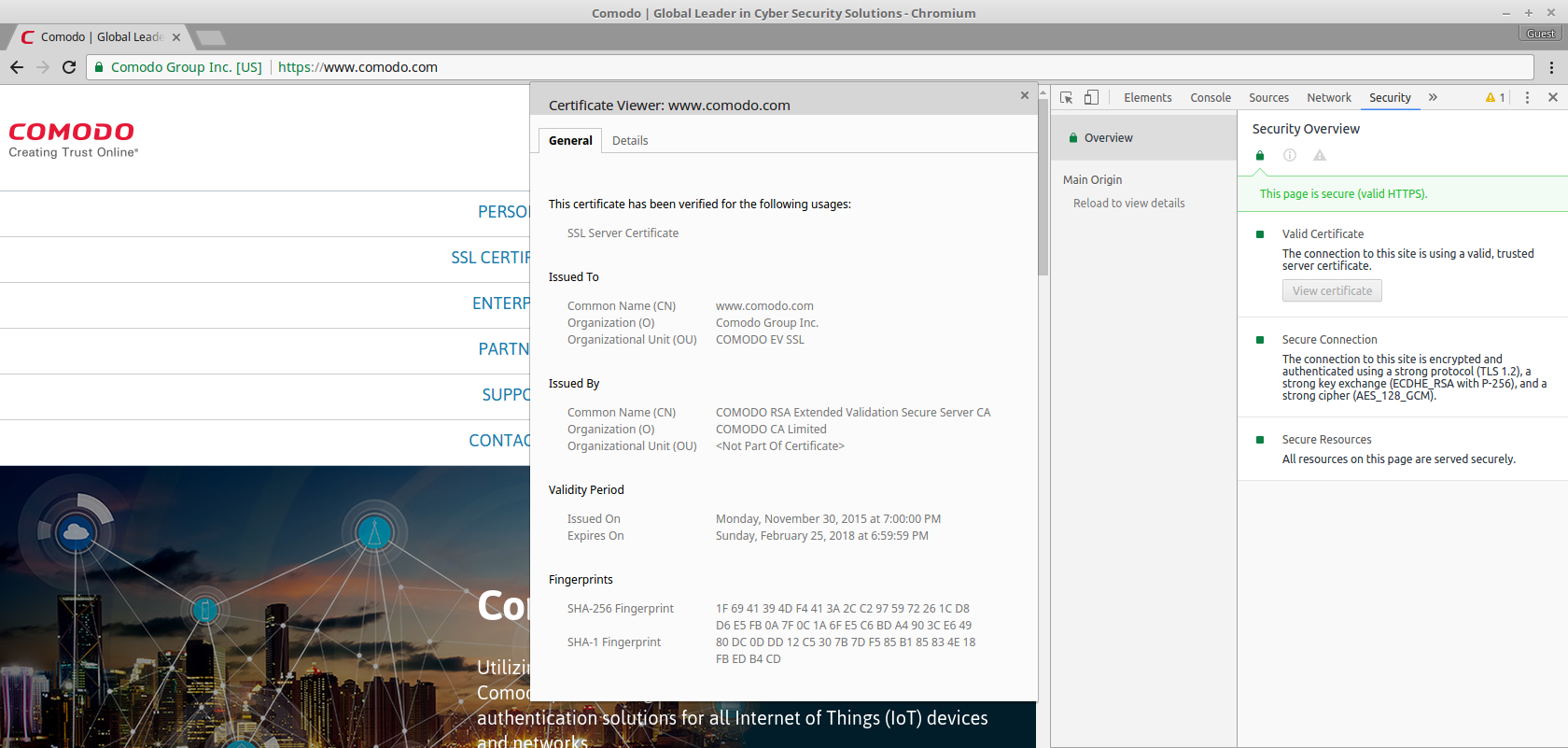This screenshot has height=748, width=1568.
Task: Open the Console tab in DevTools
Action: (1211, 97)
